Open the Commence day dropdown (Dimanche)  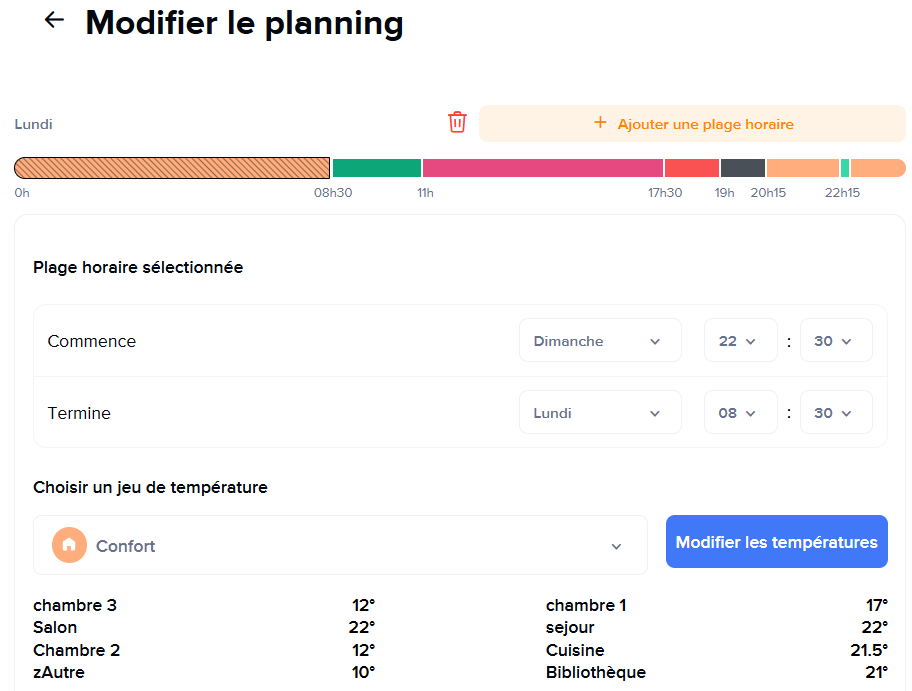[599, 341]
